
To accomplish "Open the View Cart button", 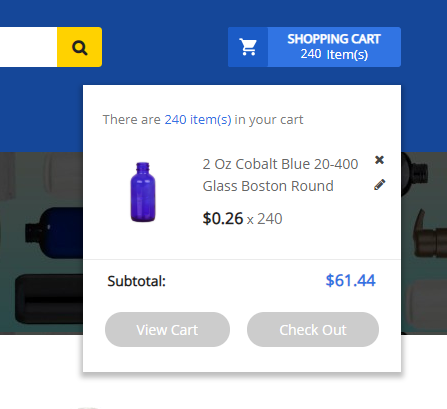I will [x=167, y=329].
